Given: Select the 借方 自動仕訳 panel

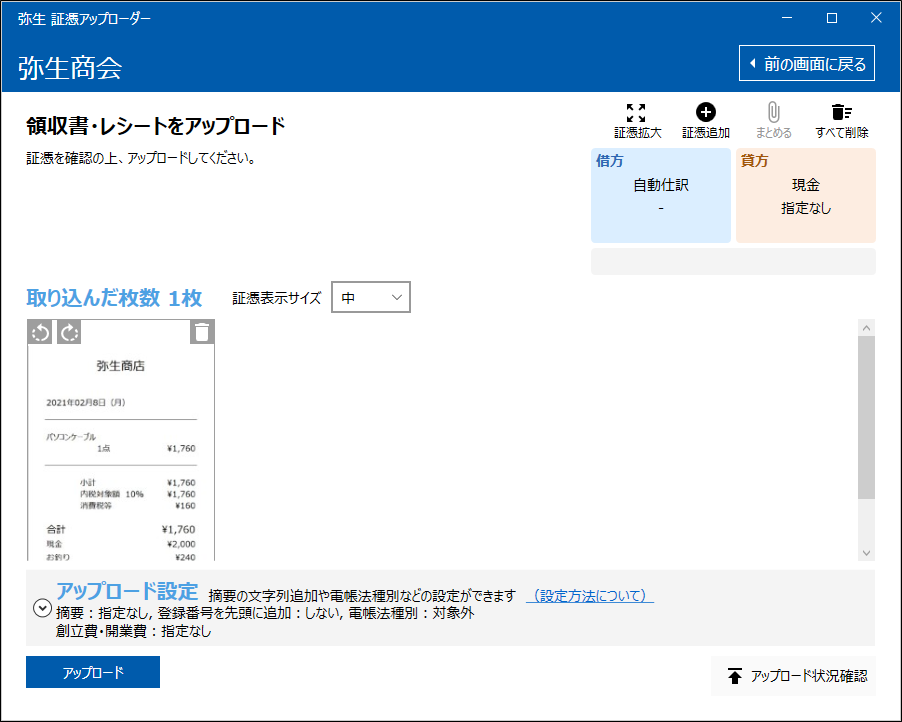Looking at the screenshot, I should coord(661,196).
